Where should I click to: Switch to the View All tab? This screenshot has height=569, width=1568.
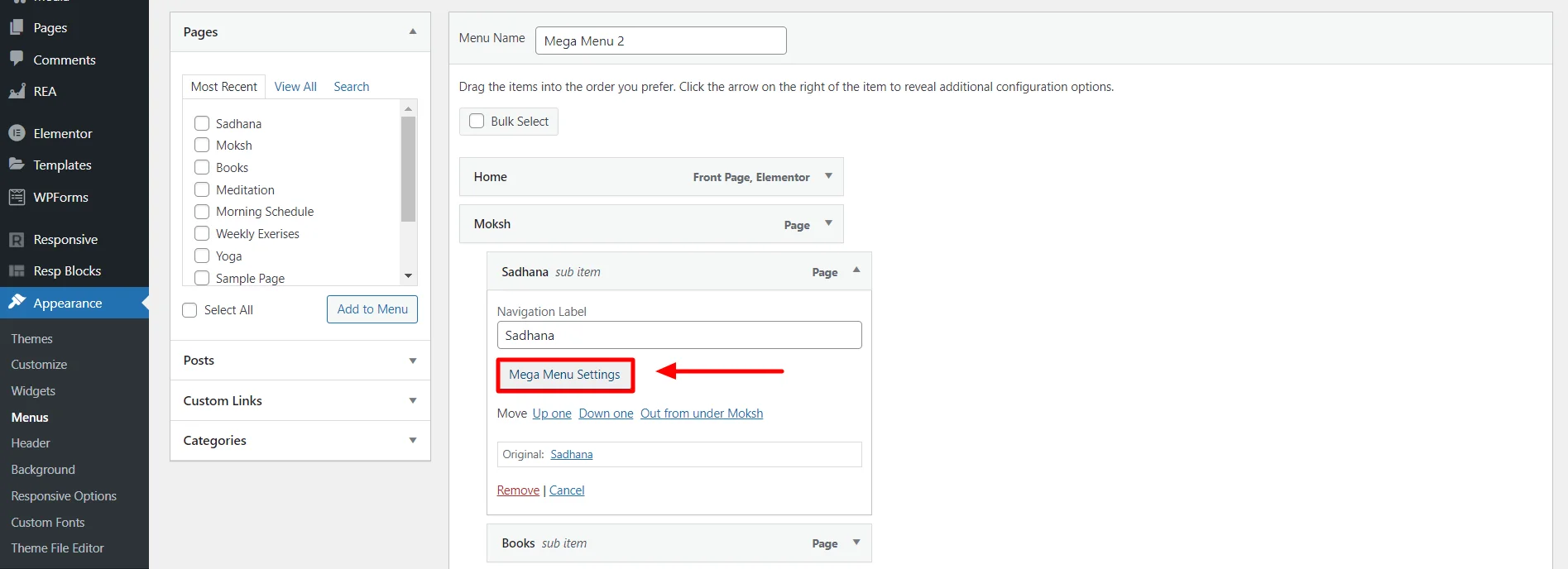coord(295,87)
